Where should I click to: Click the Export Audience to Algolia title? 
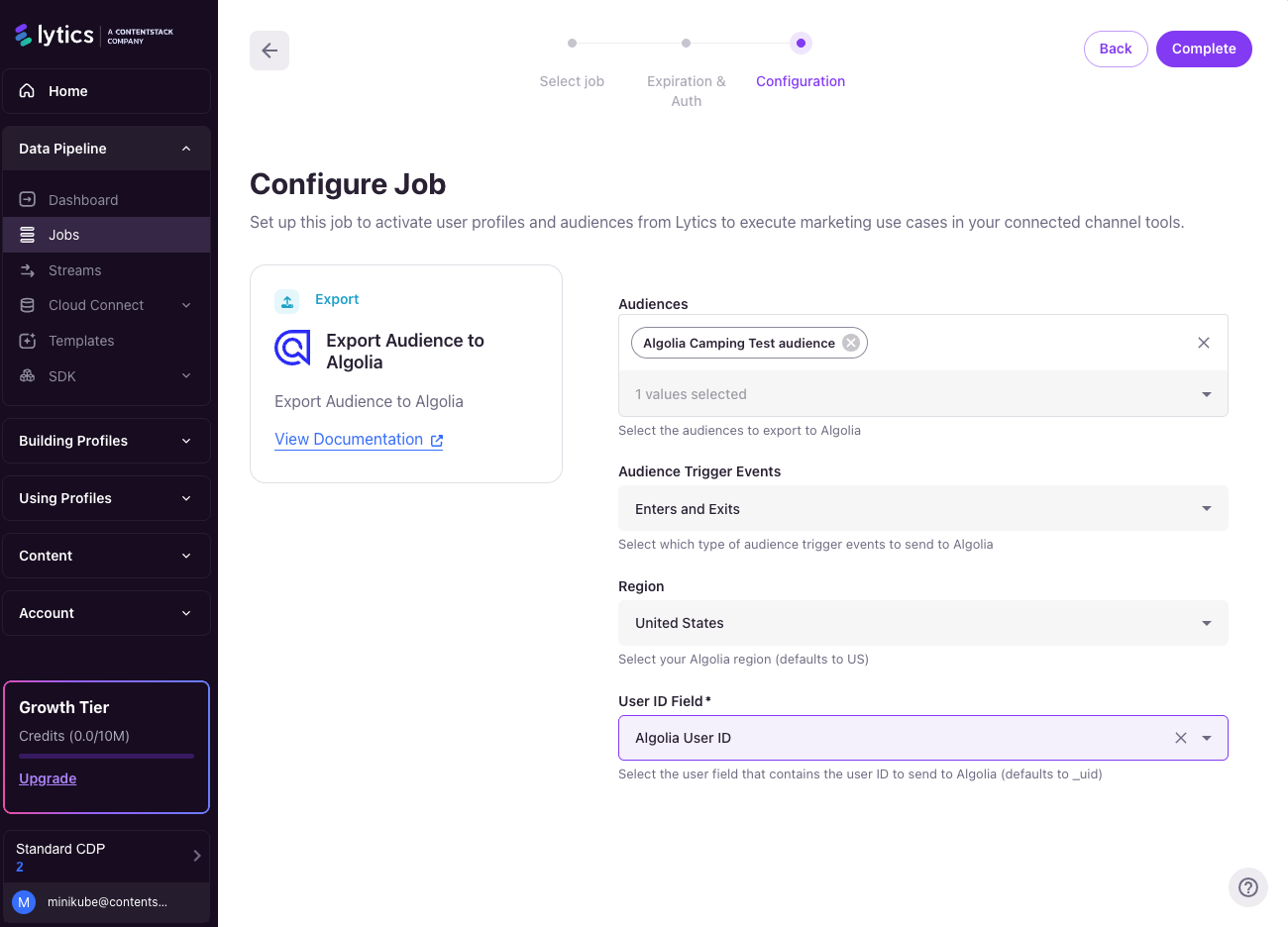405,352
